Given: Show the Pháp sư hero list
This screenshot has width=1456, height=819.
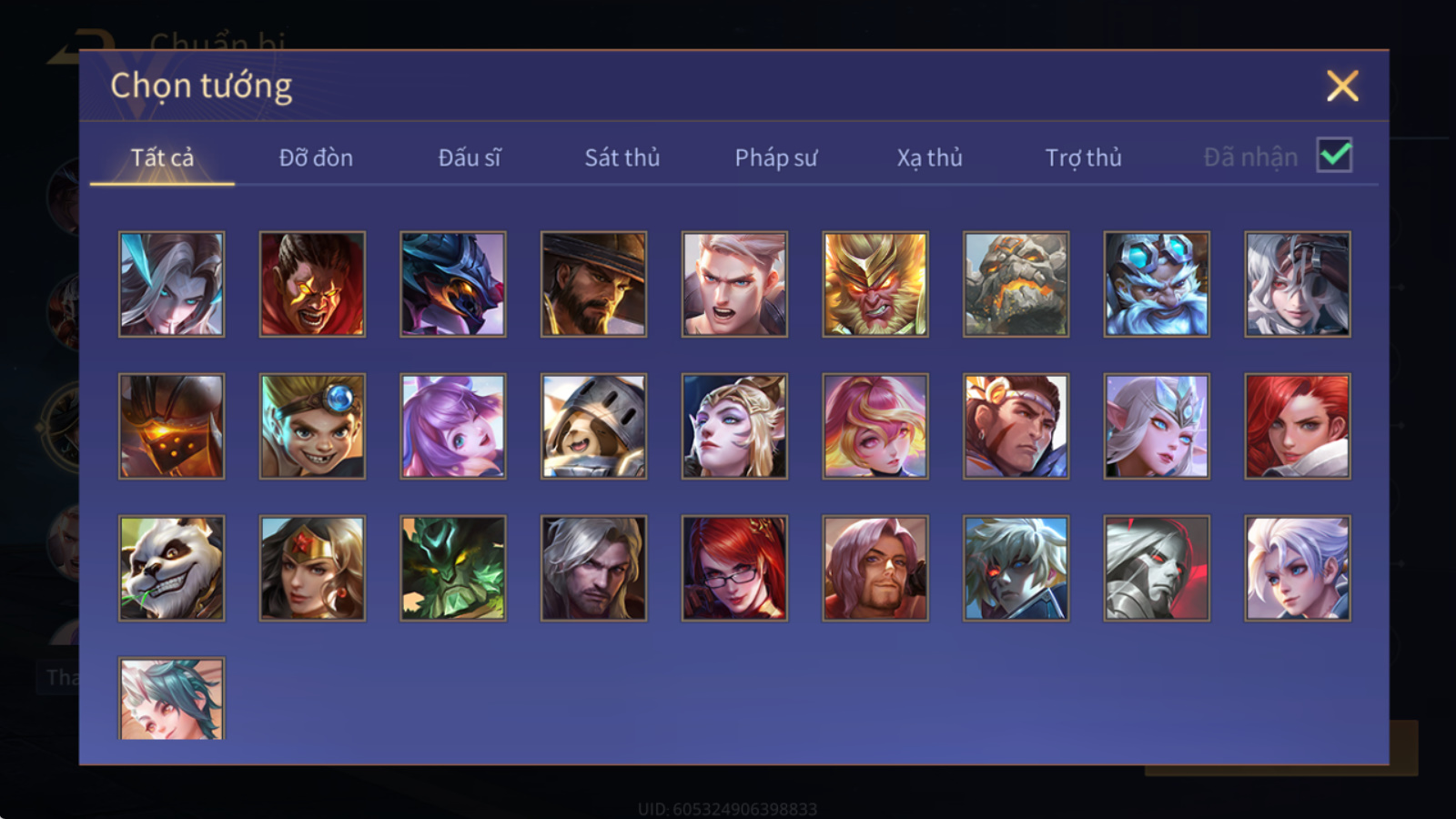Looking at the screenshot, I should (x=776, y=157).
